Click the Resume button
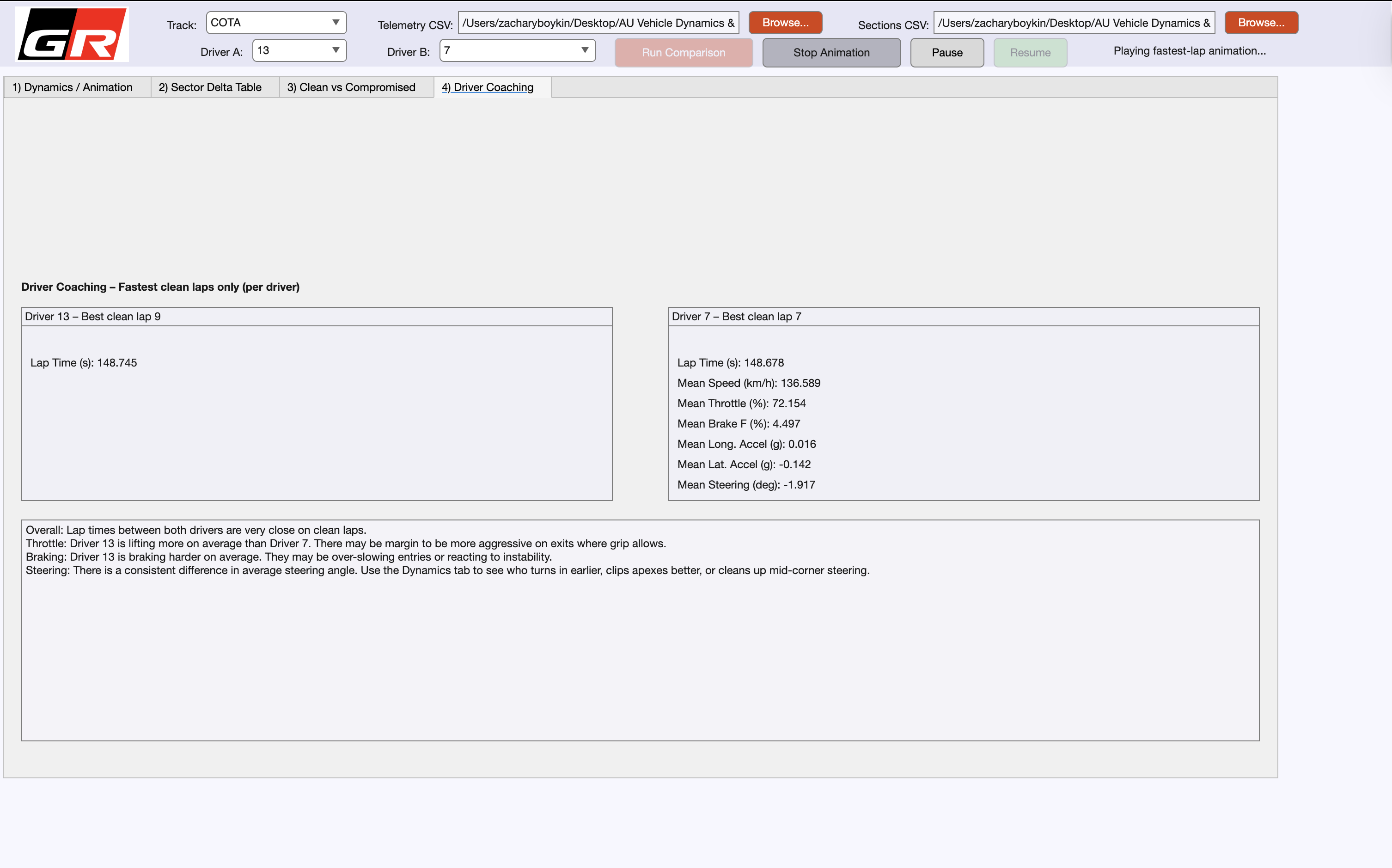Image resolution: width=1392 pixels, height=868 pixels. [x=1030, y=53]
